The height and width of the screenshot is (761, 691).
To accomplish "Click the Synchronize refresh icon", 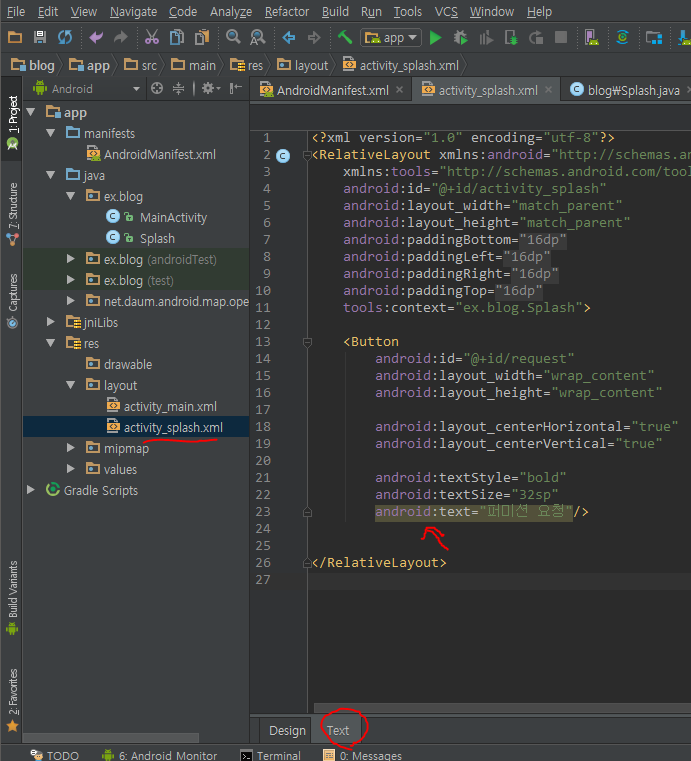I will pyautogui.click(x=65, y=37).
